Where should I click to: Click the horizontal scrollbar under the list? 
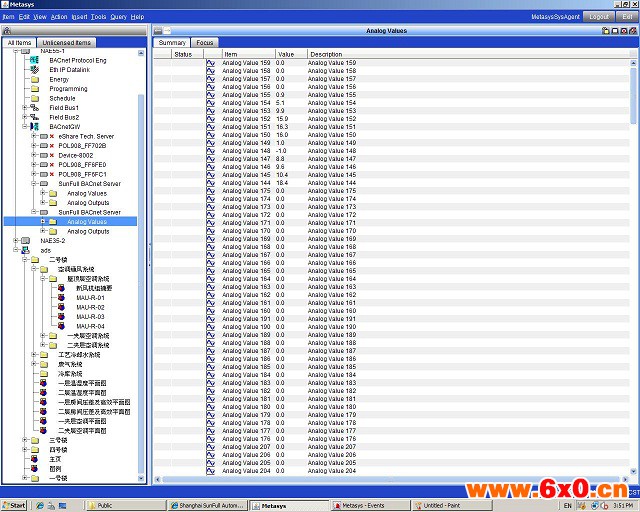[392, 479]
